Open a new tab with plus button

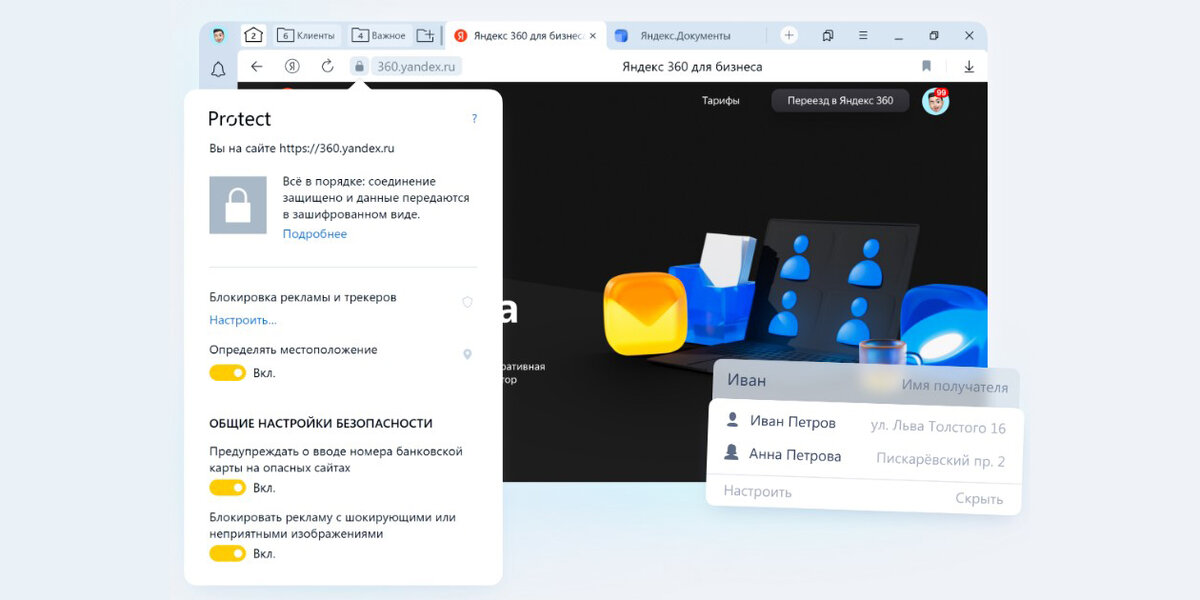click(x=789, y=35)
